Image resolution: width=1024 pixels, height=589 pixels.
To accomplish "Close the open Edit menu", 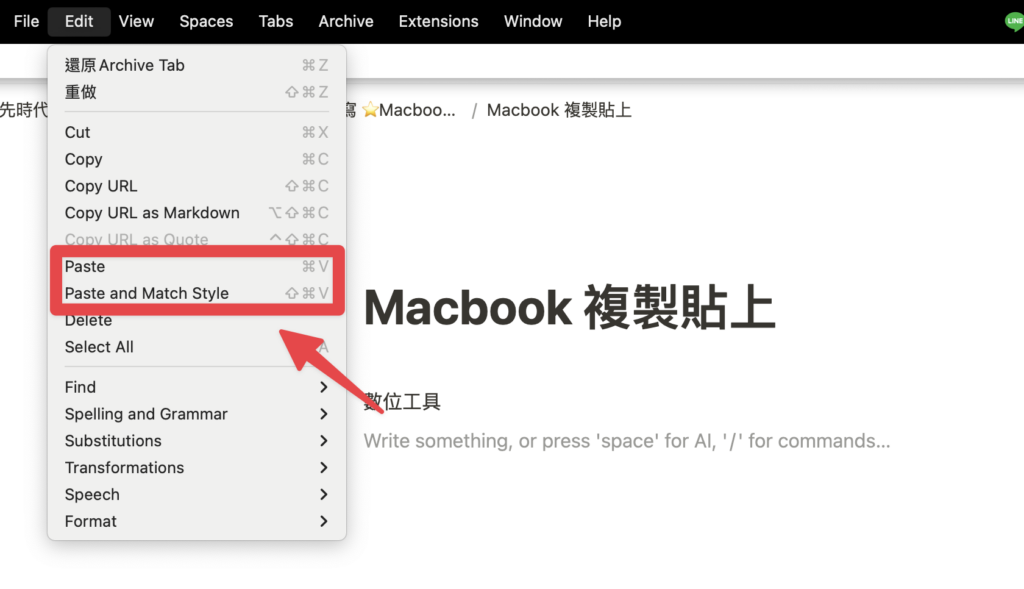I will 79,22.
